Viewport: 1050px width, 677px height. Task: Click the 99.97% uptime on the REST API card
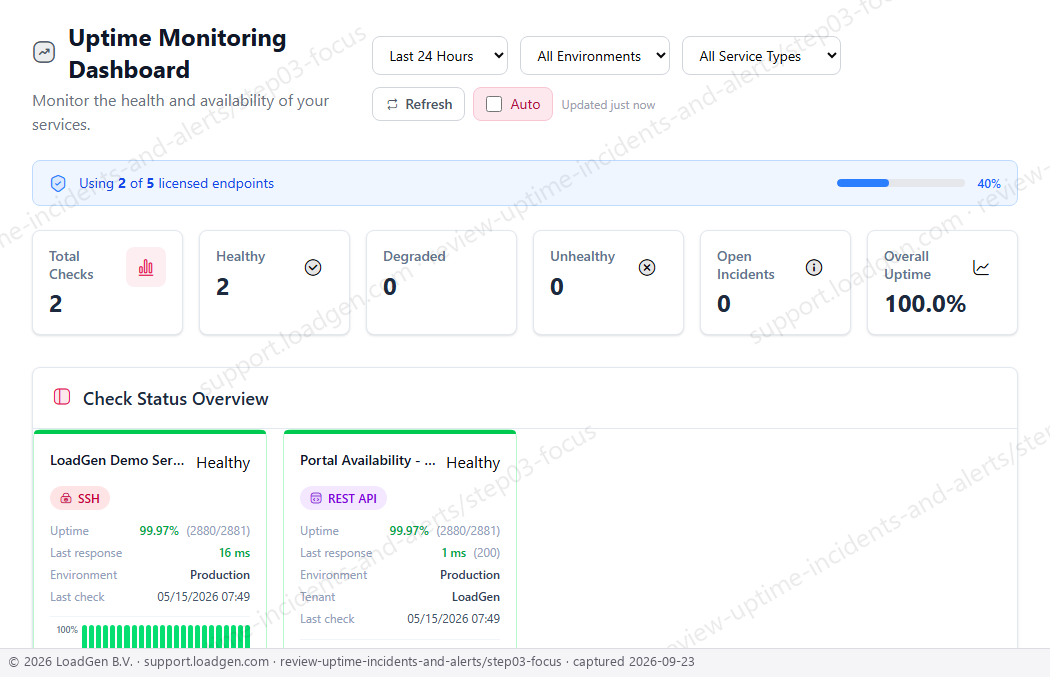(x=409, y=531)
